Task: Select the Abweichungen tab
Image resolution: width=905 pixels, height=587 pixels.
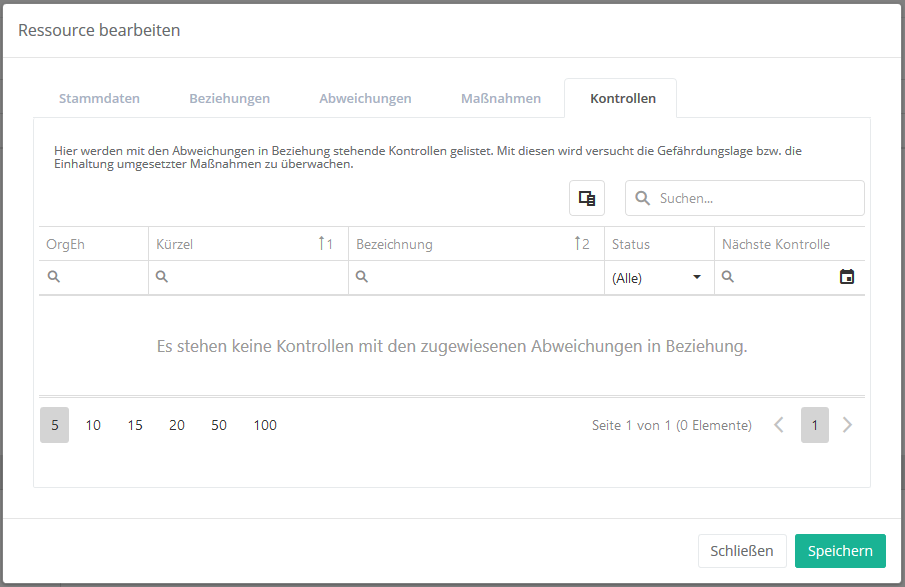Action: [x=365, y=98]
